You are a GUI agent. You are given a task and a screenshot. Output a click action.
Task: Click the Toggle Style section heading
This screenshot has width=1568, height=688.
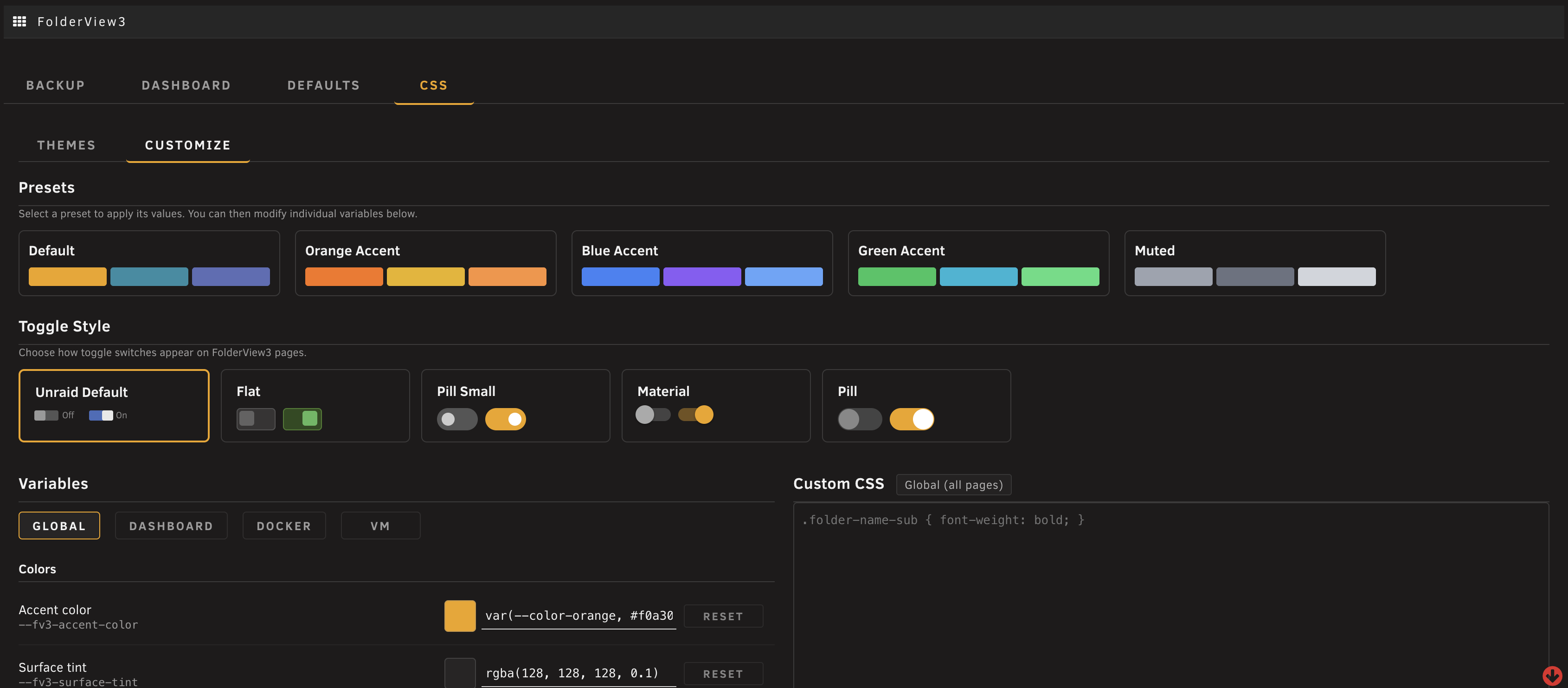[64, 327]
